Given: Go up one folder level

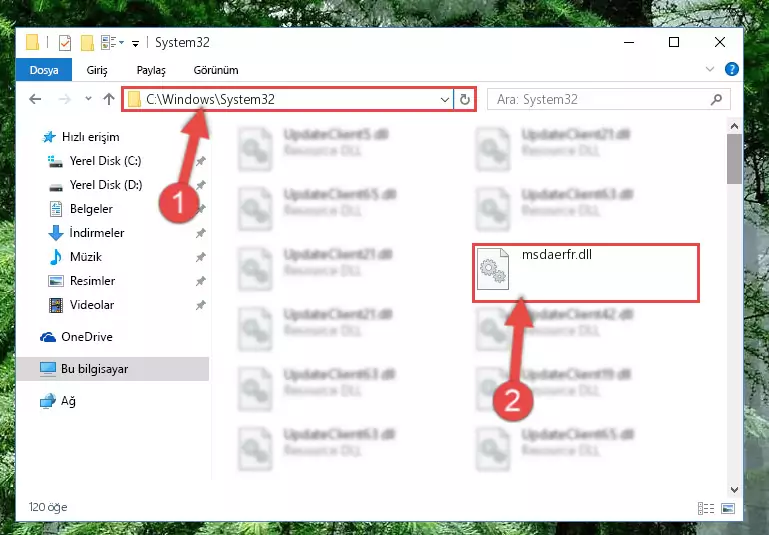Looking at the screenshot, I should coord(109,99).
